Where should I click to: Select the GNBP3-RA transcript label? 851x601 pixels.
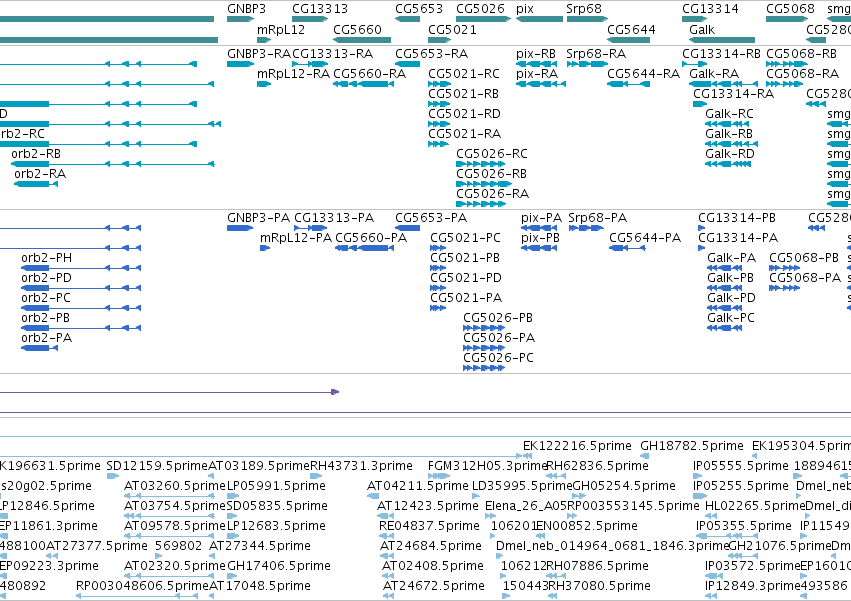tap(259, 54)
